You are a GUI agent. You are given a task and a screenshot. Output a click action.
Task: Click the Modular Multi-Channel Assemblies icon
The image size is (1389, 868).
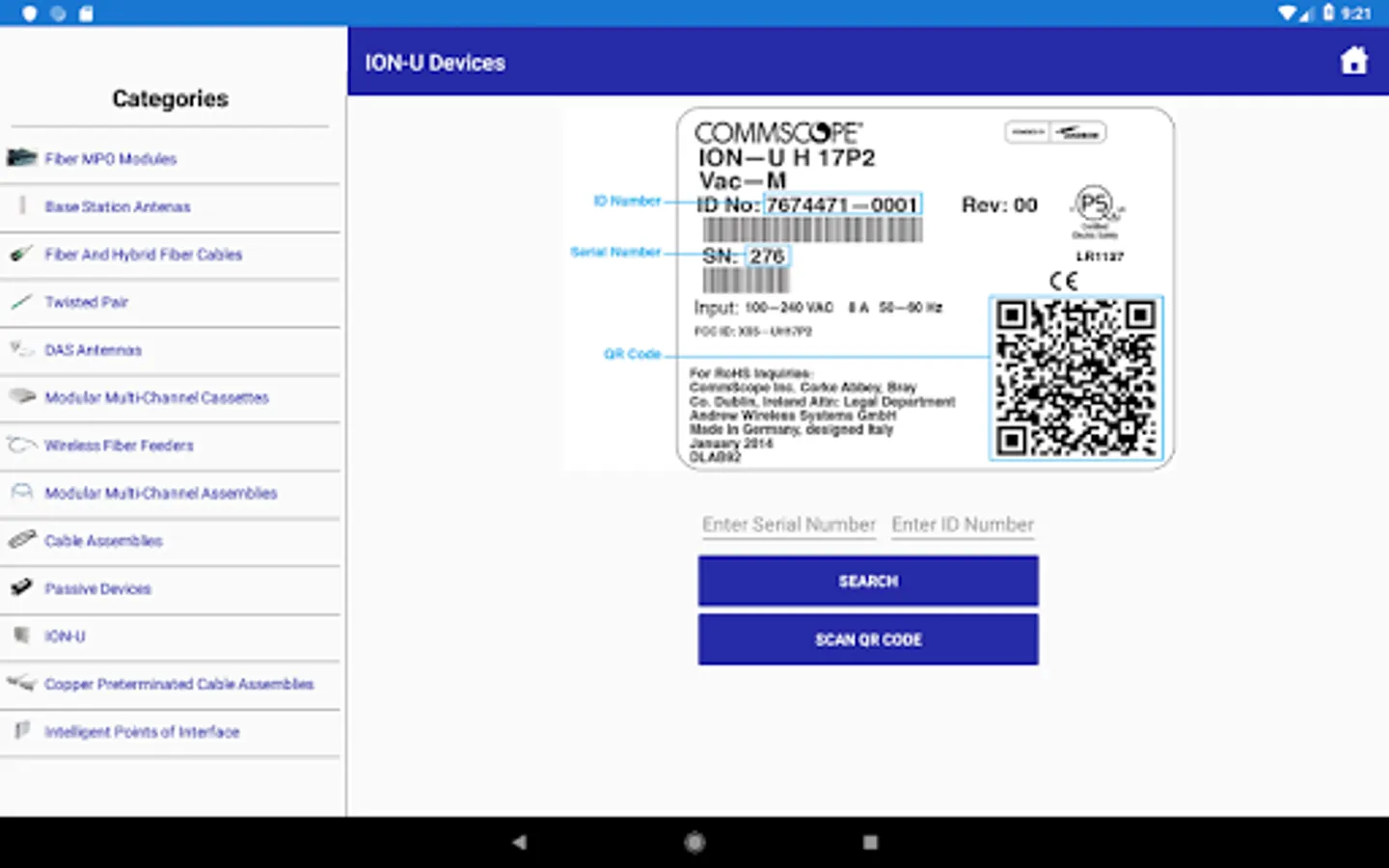(x=21, y=492)
